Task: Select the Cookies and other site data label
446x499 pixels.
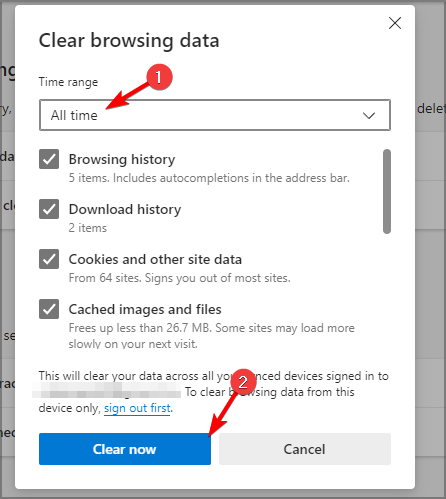Action: click(155, 259)
